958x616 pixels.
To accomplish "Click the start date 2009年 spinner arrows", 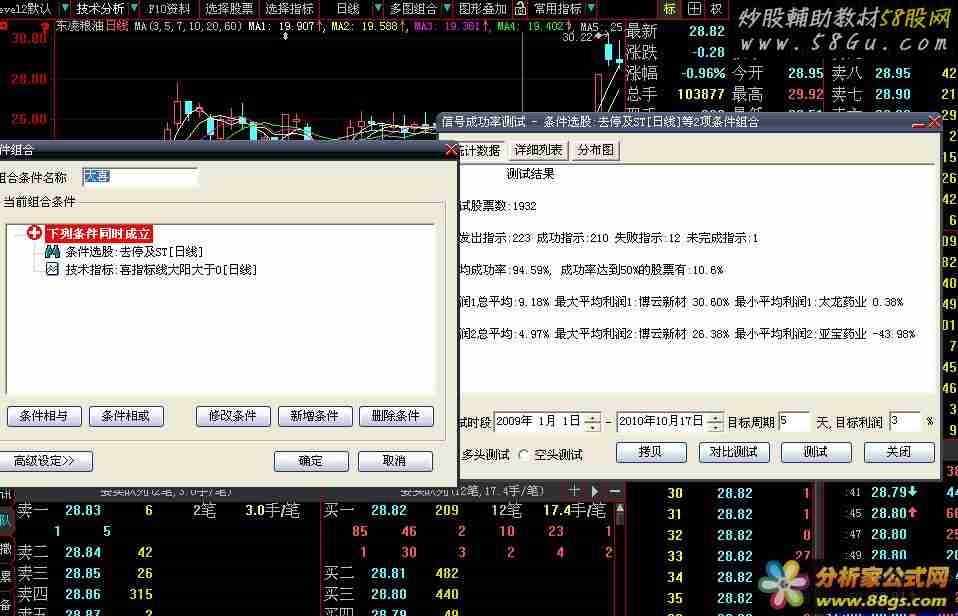I will coord(591,422).
